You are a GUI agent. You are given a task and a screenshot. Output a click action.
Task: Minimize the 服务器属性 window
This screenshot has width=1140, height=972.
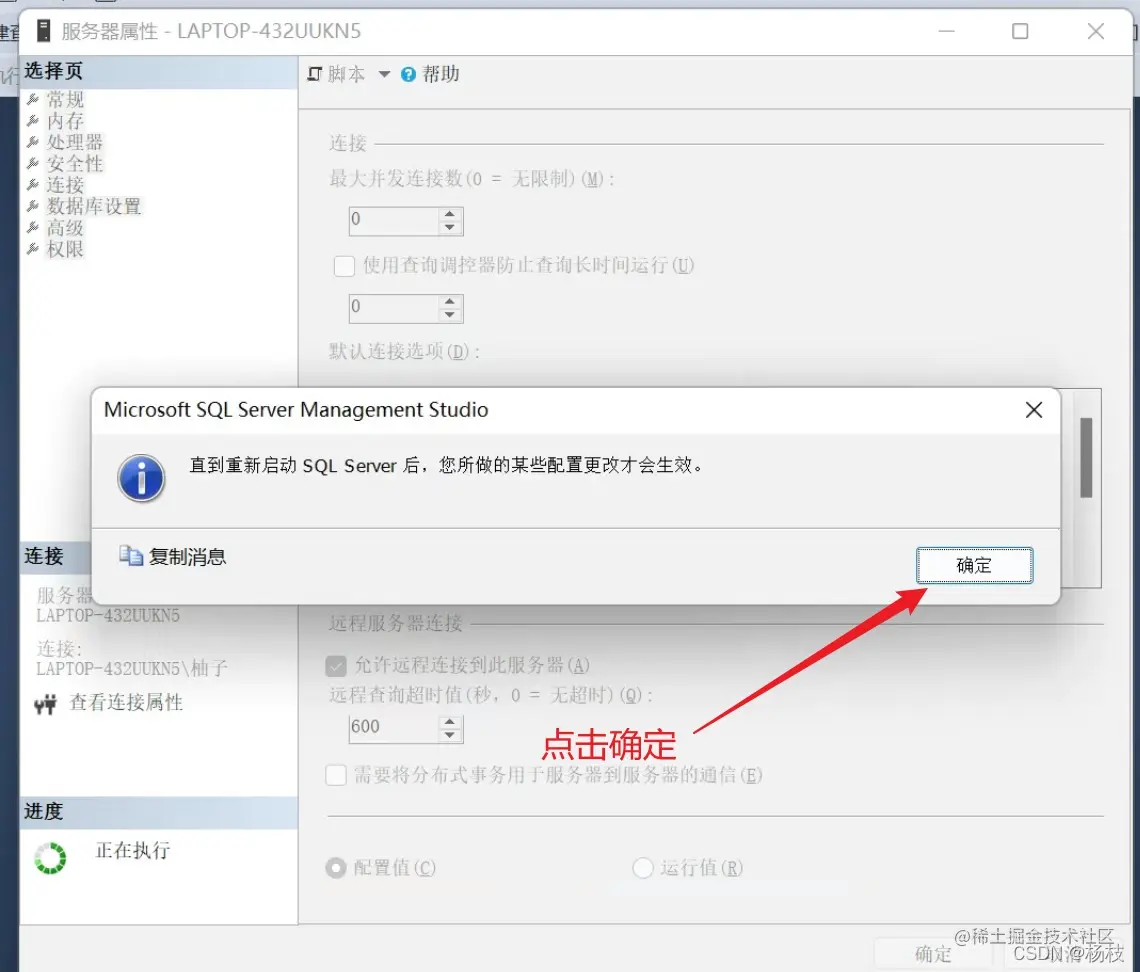pyautogui.click(x=946, y=31)
